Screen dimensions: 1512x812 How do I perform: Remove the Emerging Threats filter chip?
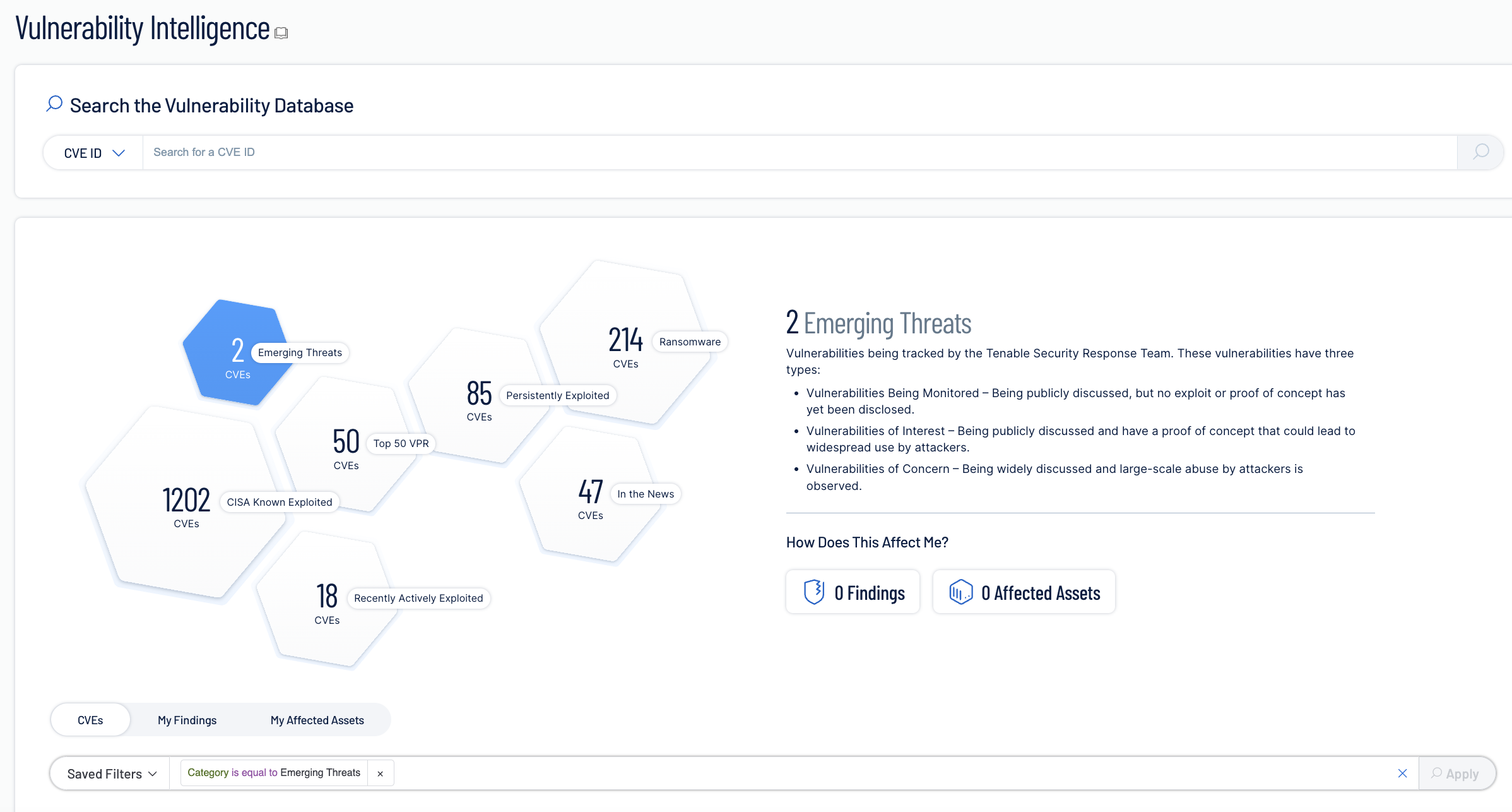click(x=380, y=773)
